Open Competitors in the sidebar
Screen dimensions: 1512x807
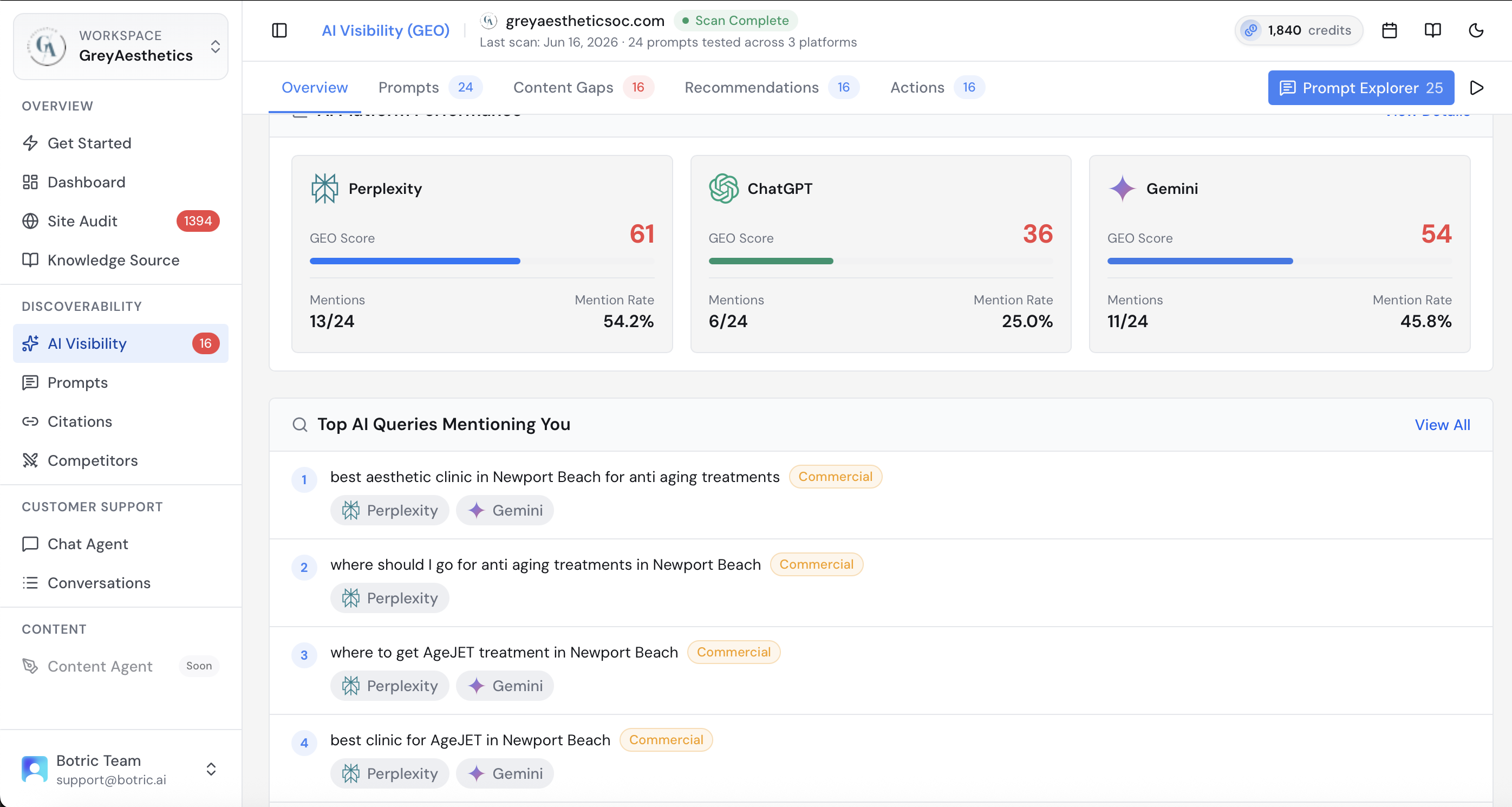[120, 461]
